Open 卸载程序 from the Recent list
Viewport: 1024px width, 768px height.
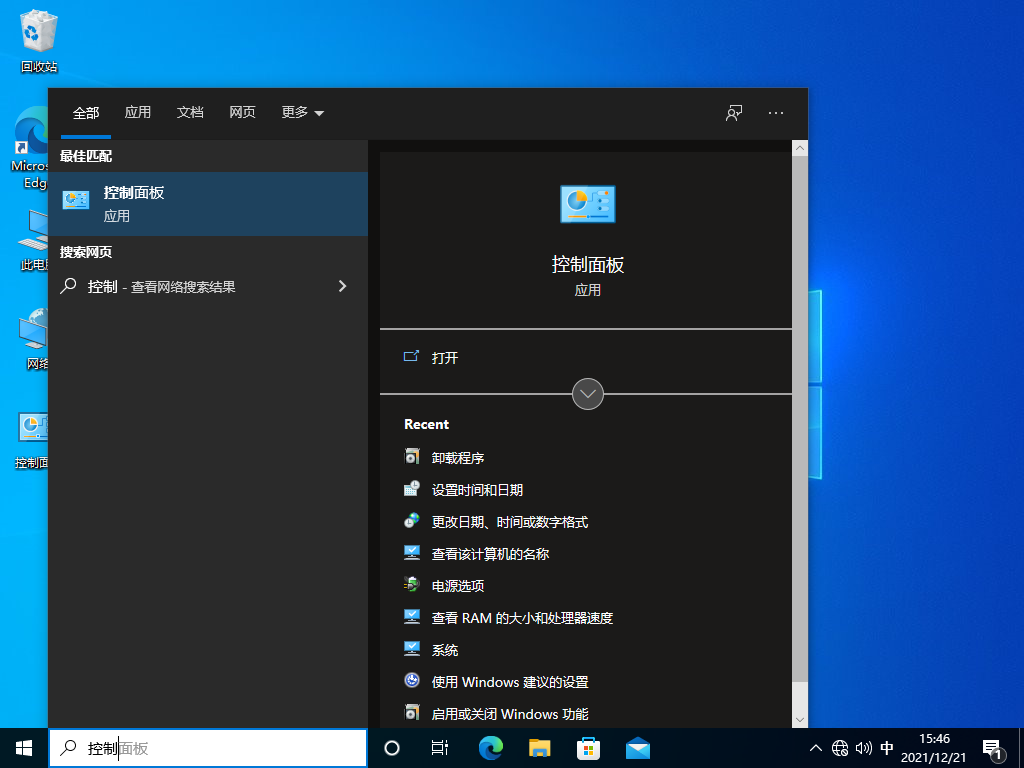pos(459,457)
